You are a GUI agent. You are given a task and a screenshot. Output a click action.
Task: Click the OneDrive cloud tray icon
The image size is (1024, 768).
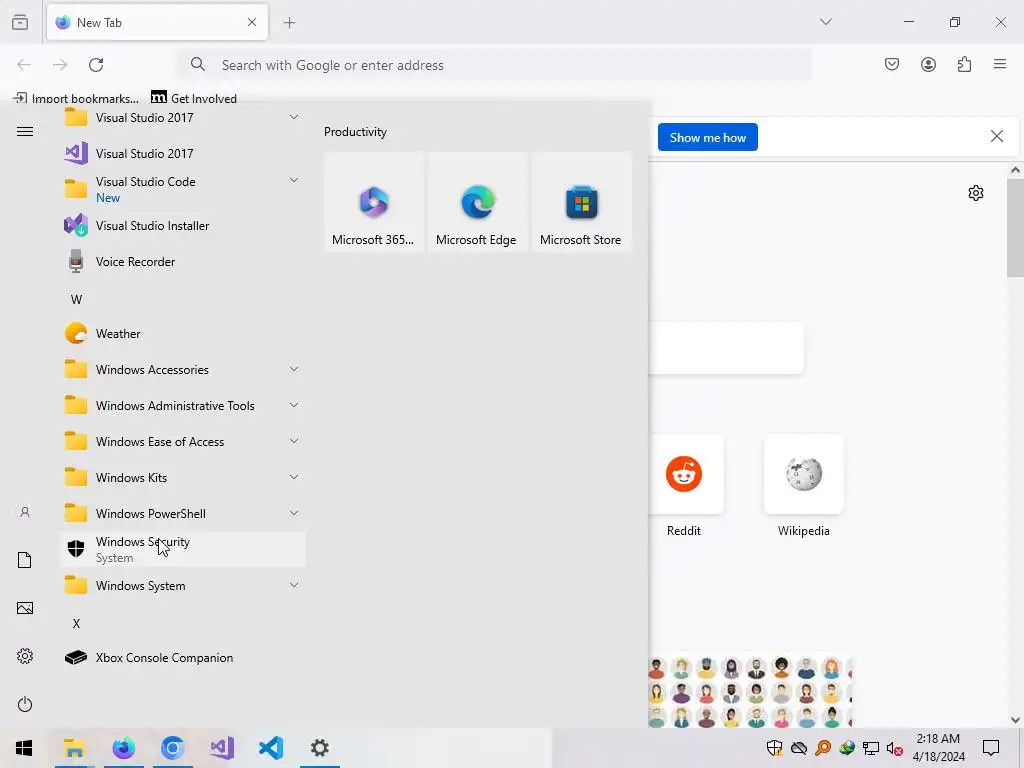tap(799, 748)
